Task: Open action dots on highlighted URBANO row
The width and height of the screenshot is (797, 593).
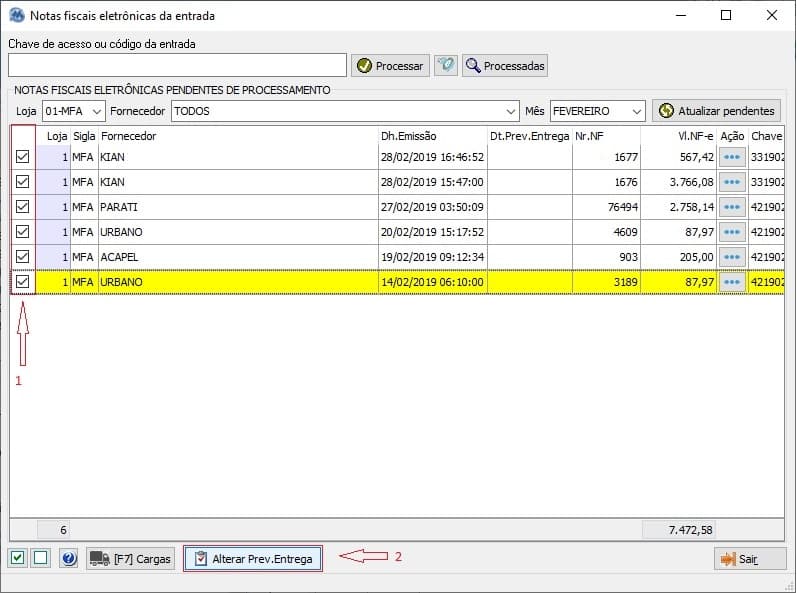Action: click(x=732, y=282)
